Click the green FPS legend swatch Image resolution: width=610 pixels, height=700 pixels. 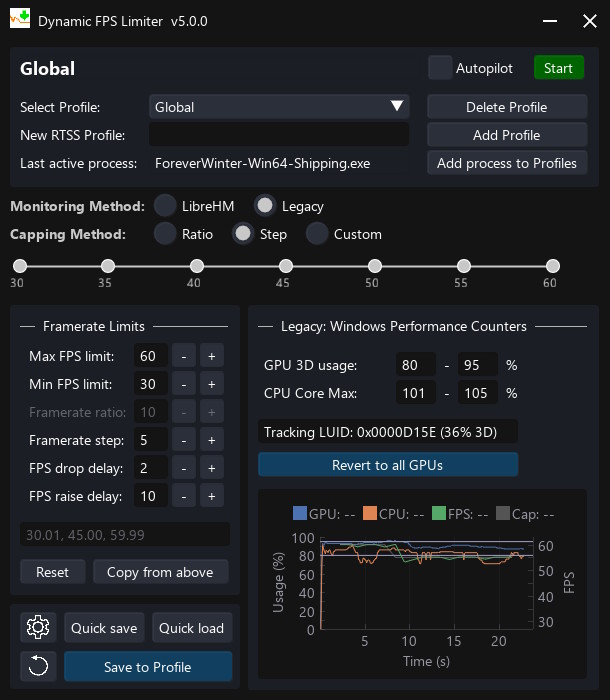439,513
